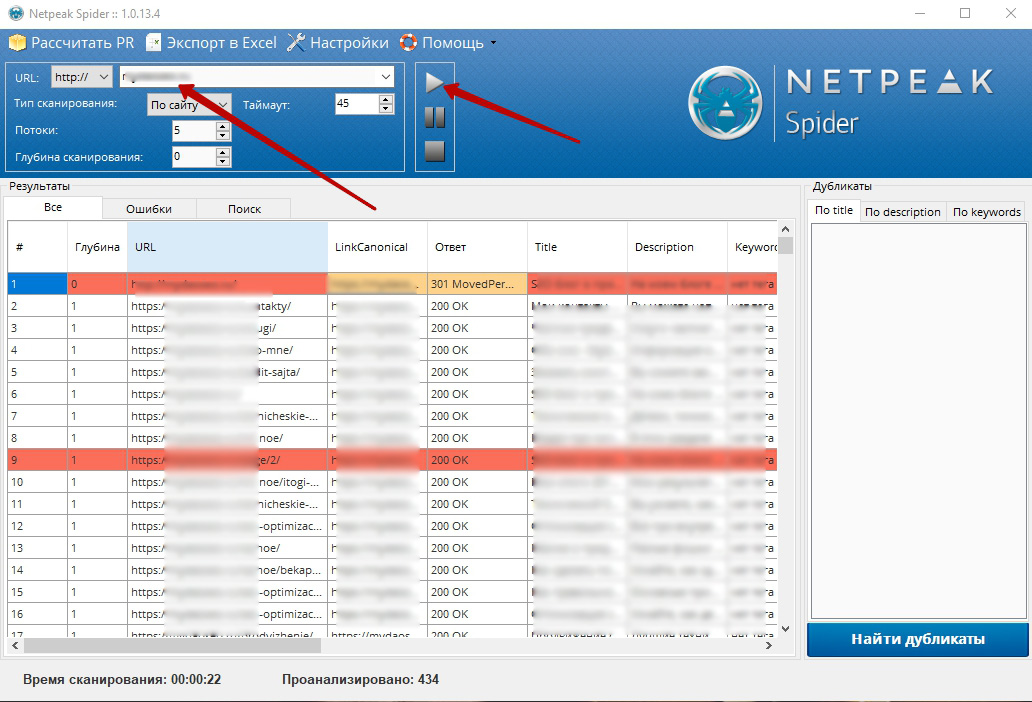Click the Найти дубликаты button
The image size is (1032, 702).
(x=917, y=639)
